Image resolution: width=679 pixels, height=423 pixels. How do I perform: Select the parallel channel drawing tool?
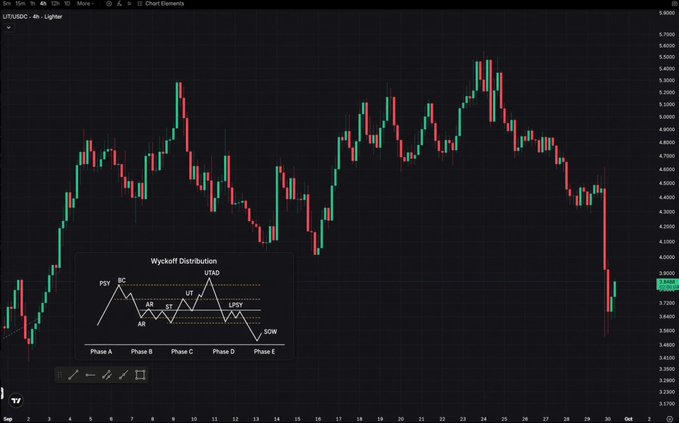[x=107, y=375]
